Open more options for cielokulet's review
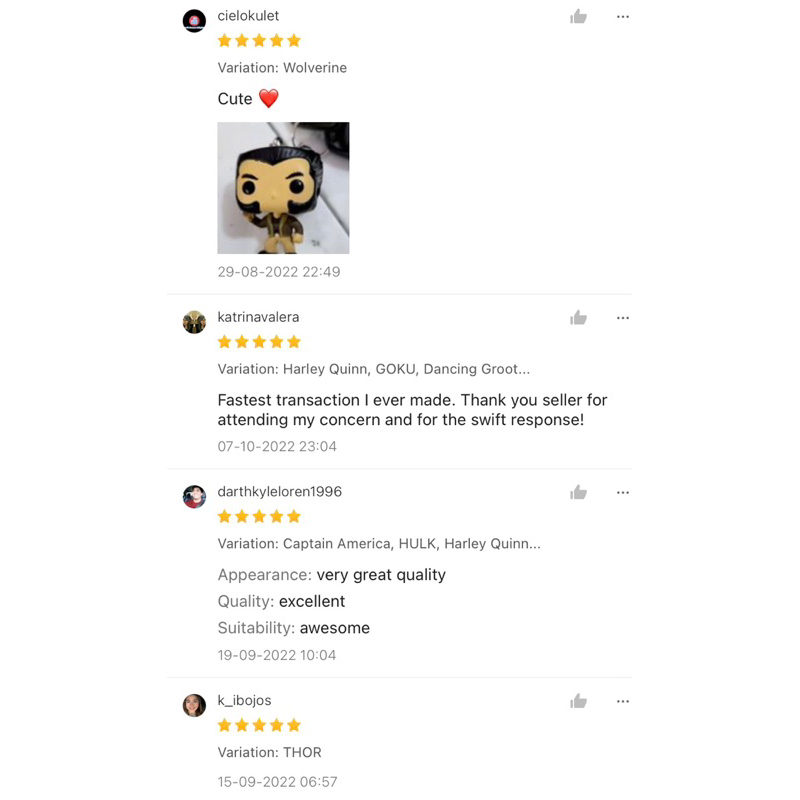This screenshot has width=800, height=800. tap(623, 17)
